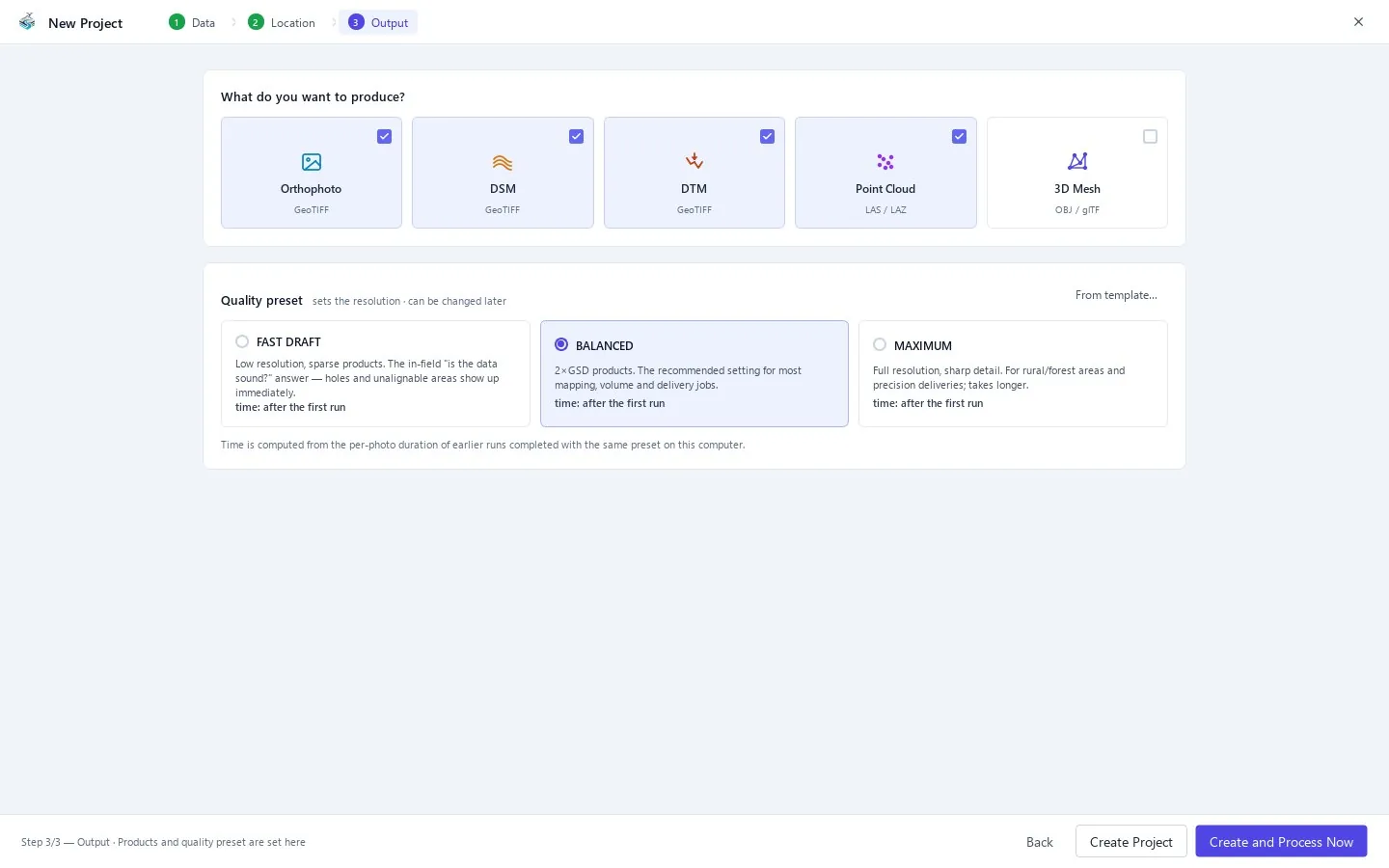Close the New Project wizard

[x=1358, y=22]
